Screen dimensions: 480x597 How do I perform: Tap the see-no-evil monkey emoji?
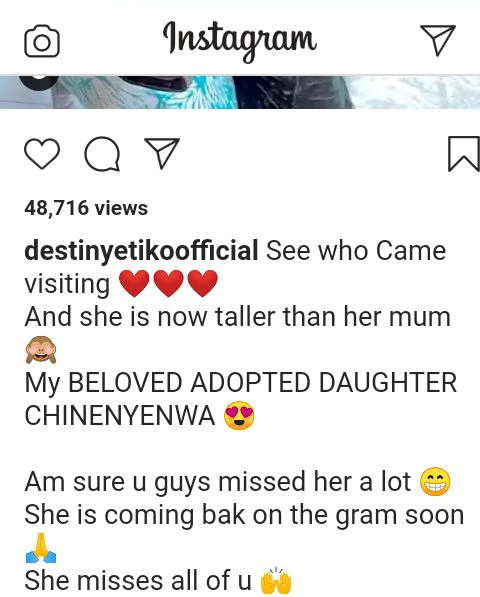pyautogui.click(x=41, y=349)
